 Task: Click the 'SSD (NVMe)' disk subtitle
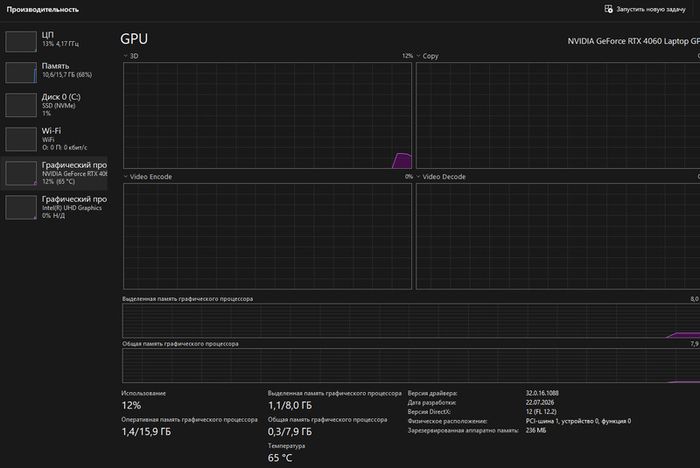(58, 106)
